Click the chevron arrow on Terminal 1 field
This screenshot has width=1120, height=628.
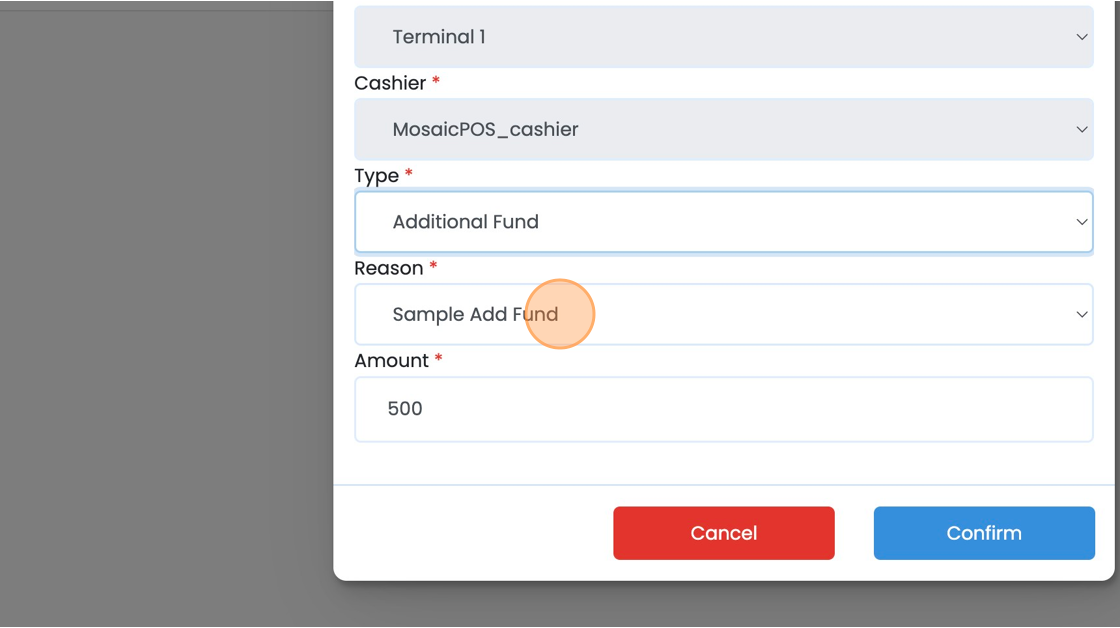pyautogui.click(x=1081, y=37)
